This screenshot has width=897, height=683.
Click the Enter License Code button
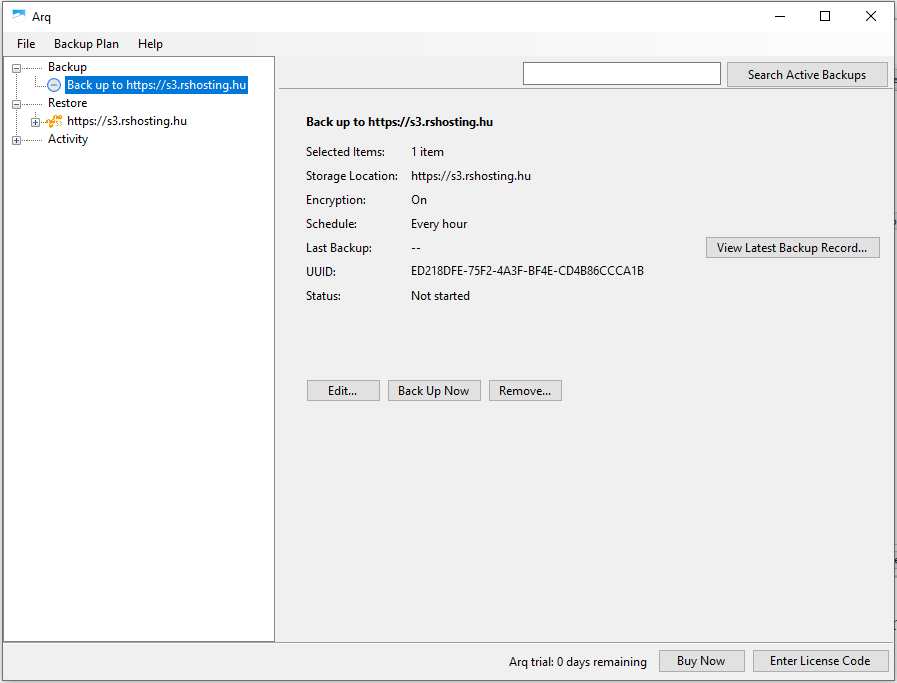click(820, 661)
